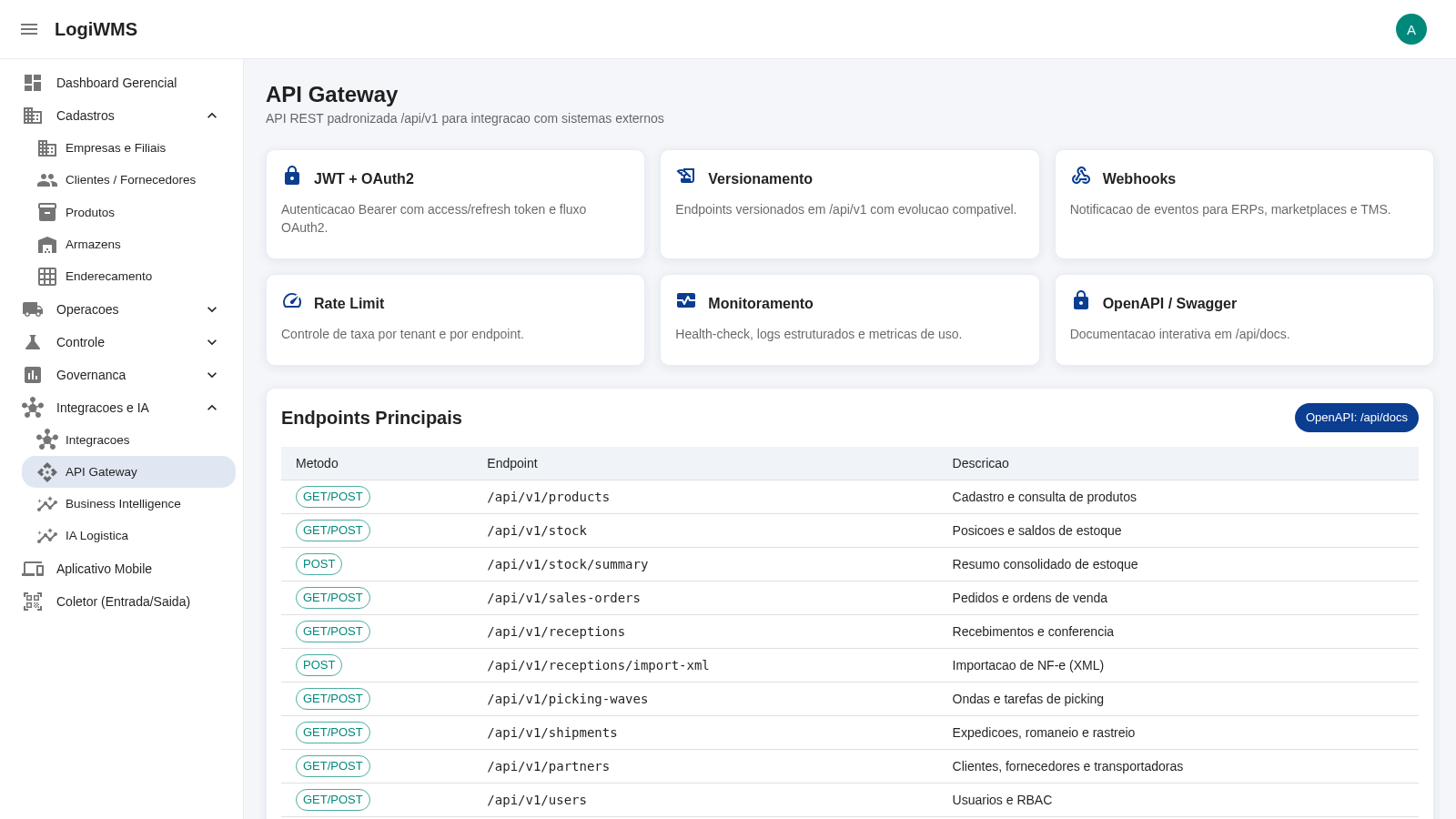Click the Clientes / Fornecedores people icon
This screenshot has height=819, width=1456.
tap(47, 180)
